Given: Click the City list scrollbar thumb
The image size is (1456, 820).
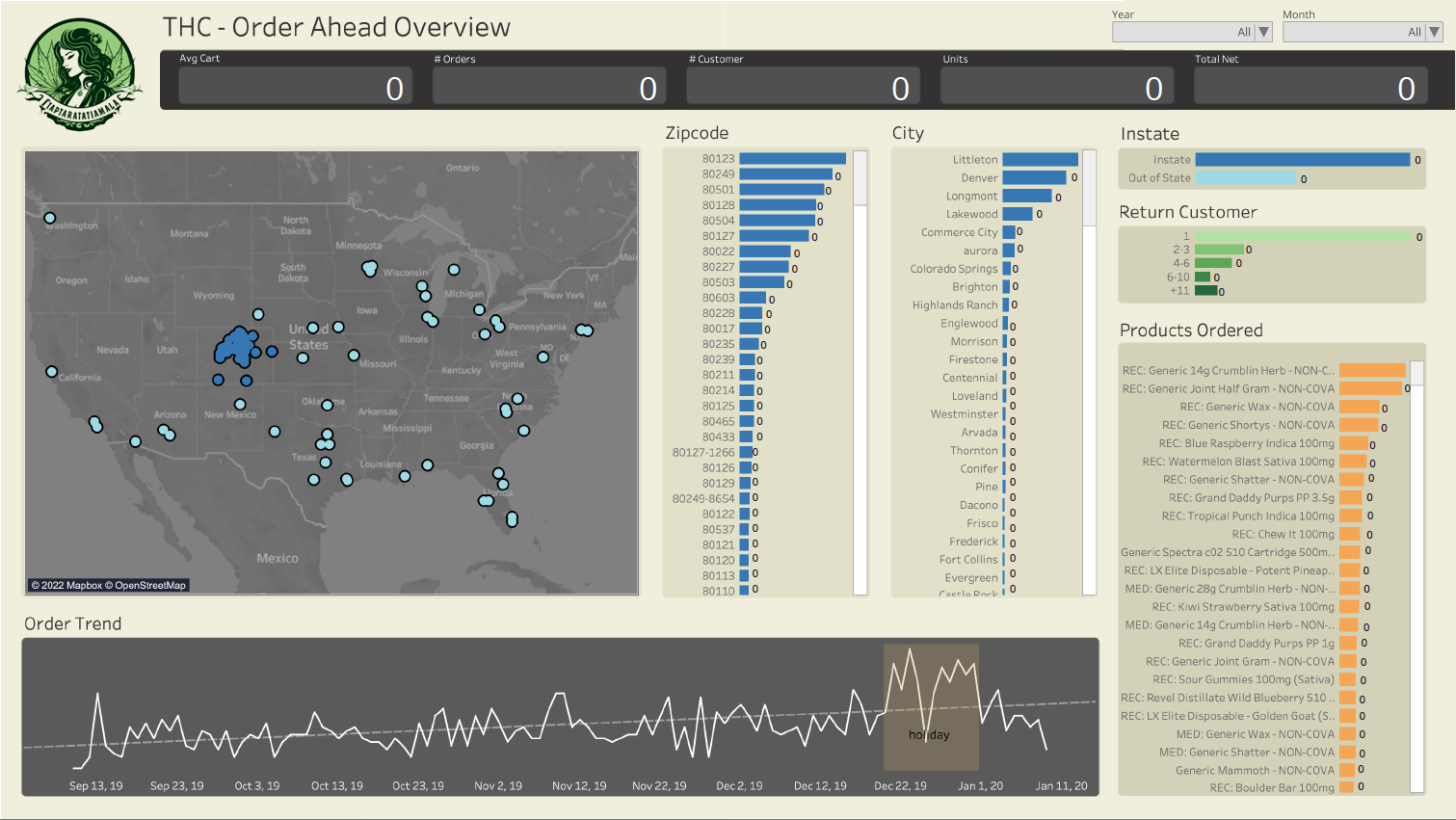Looking at the screenshot, I should click(x=1089, y=188).
